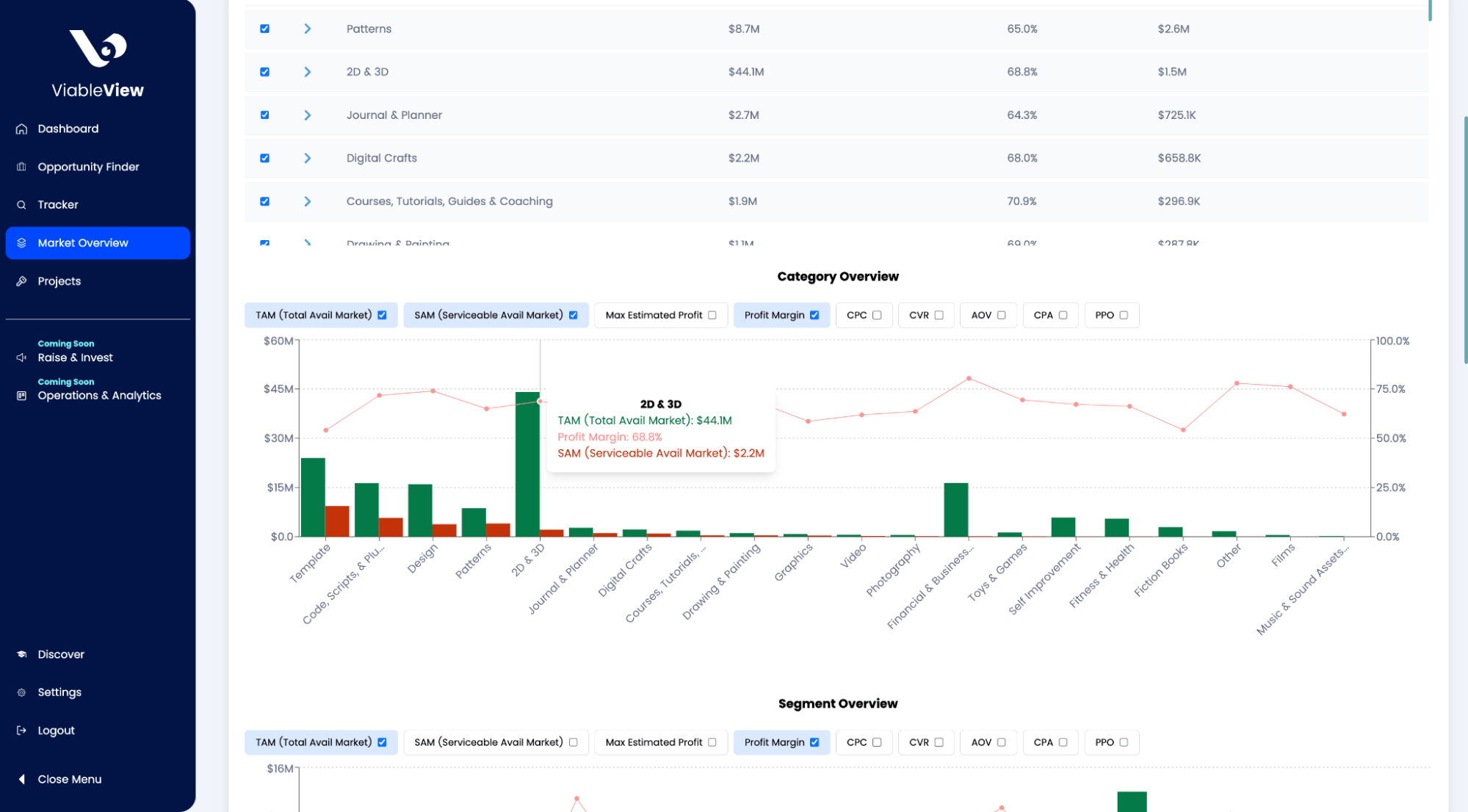This screenshot has height=812, width=1468.
Task: Expand the Journal & Planner row
Action: click(x=307, y=115)
